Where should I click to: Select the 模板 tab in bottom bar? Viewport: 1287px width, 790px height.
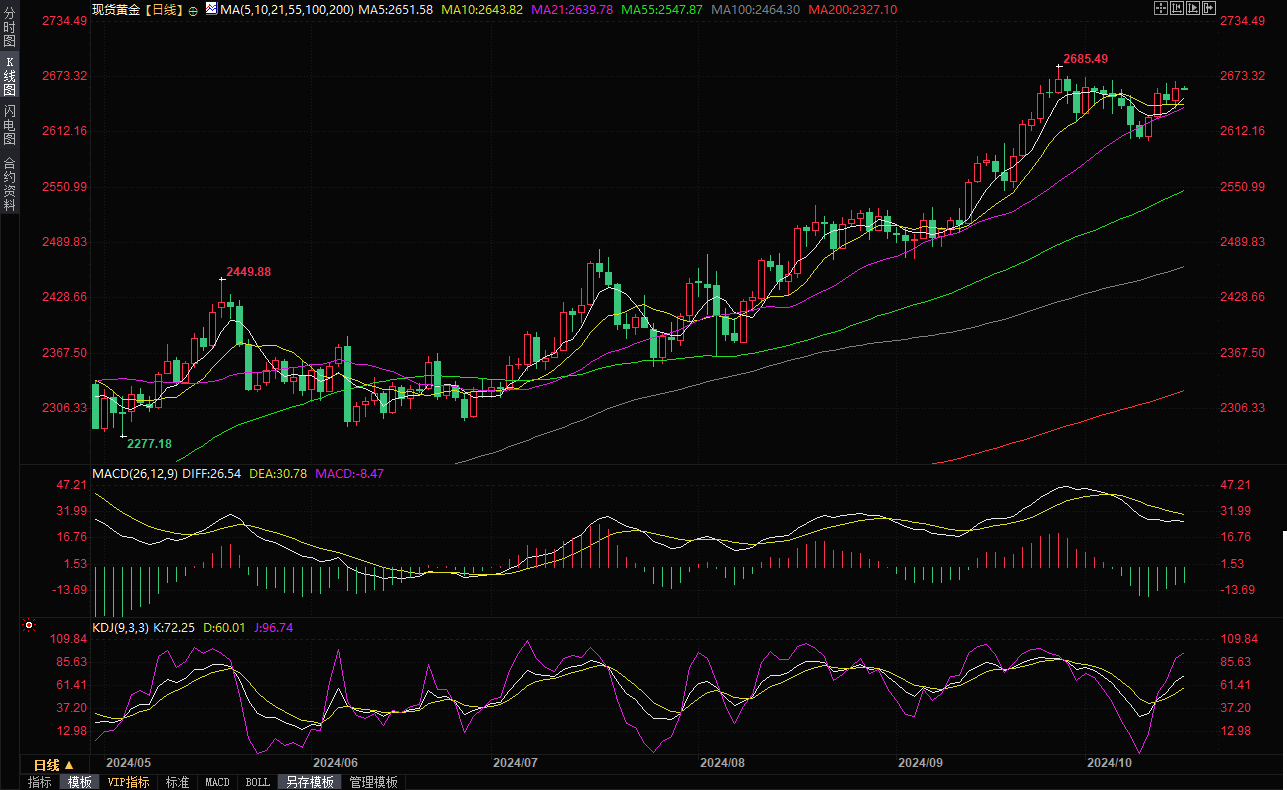click(x=79, y=782)
